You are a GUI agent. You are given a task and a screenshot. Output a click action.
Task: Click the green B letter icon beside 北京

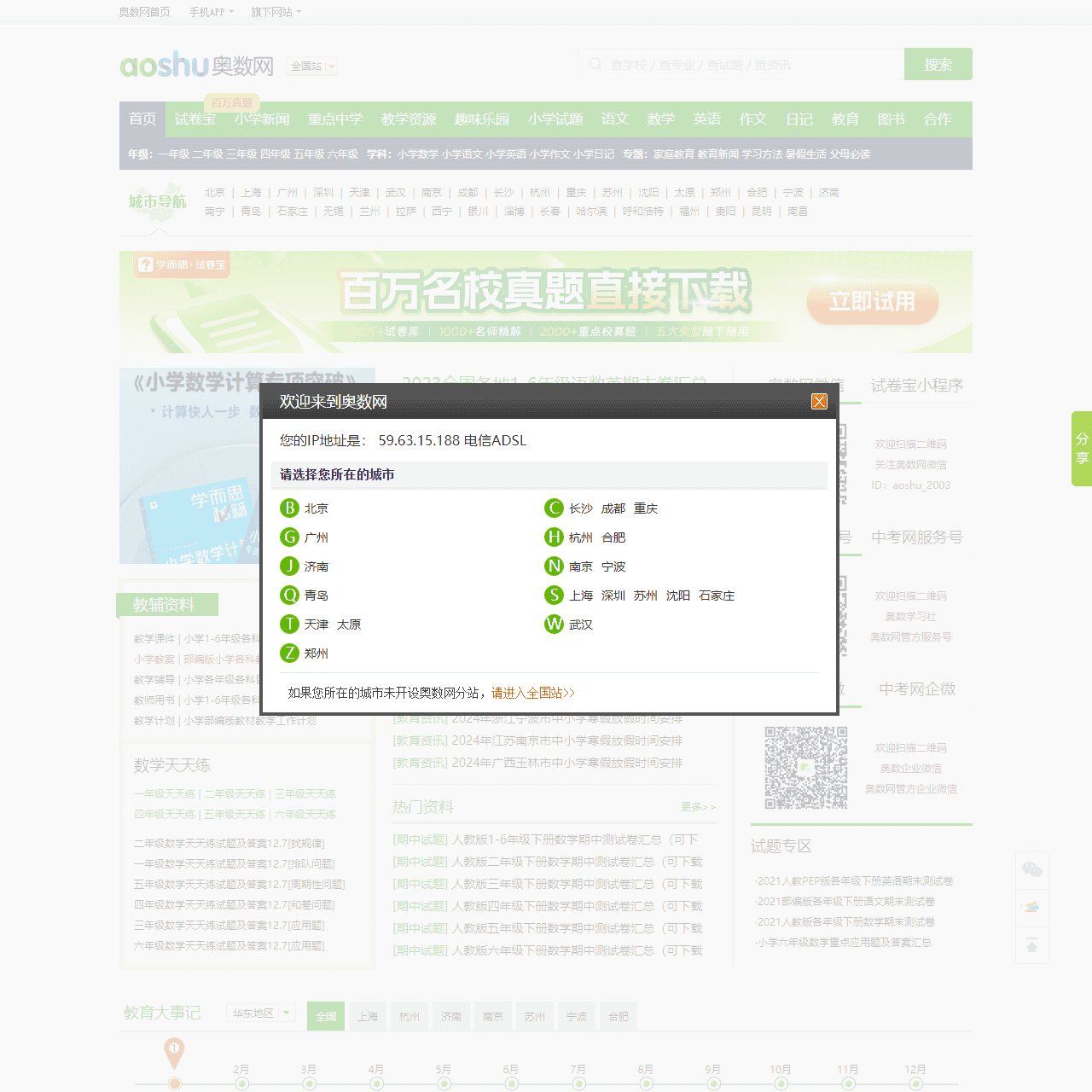tap(290, 508)
